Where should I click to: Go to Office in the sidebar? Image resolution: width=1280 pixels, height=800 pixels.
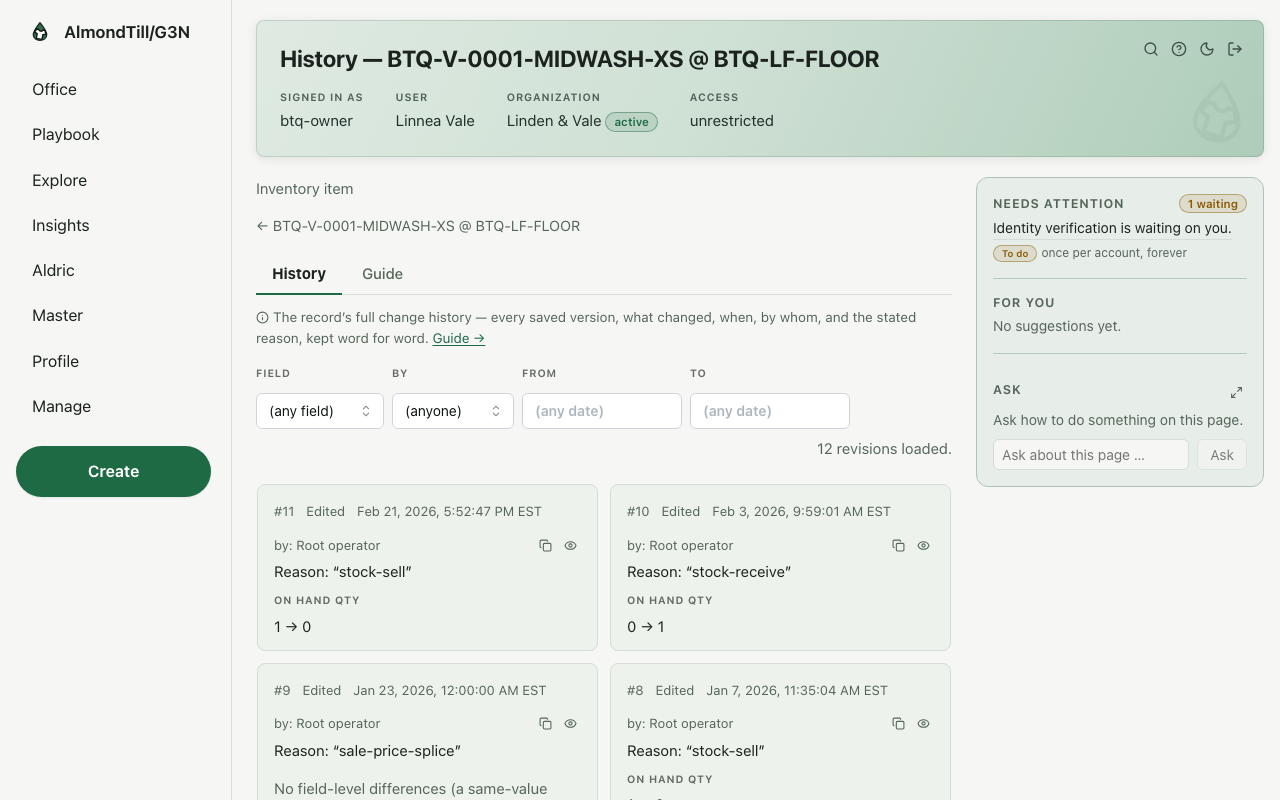(54, 89)
